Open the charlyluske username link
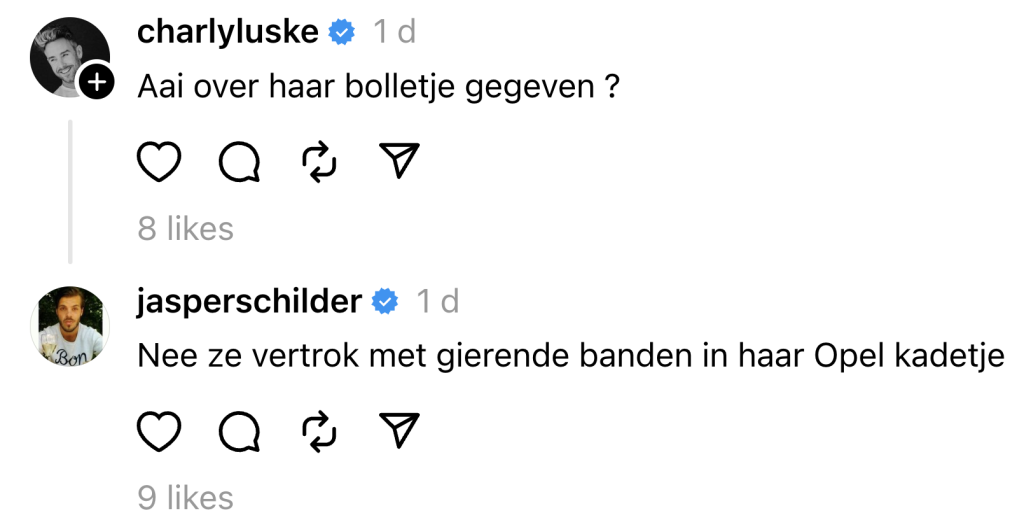Viewport: 1024px width, 527px height. click(x=228, y=32)
